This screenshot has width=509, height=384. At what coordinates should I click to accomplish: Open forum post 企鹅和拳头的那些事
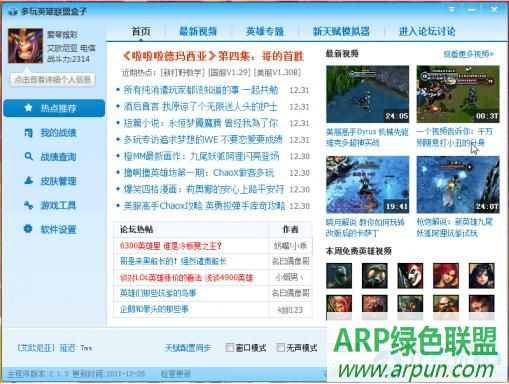[154, 309]
